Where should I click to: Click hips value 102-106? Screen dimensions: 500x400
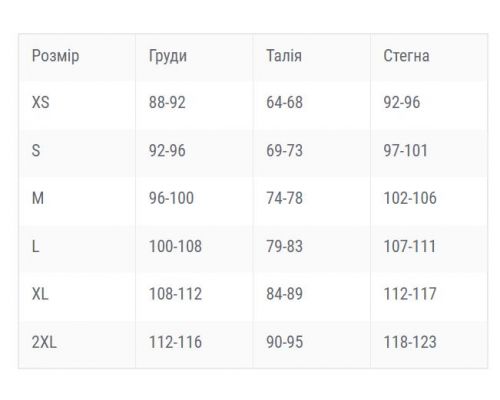410,198
